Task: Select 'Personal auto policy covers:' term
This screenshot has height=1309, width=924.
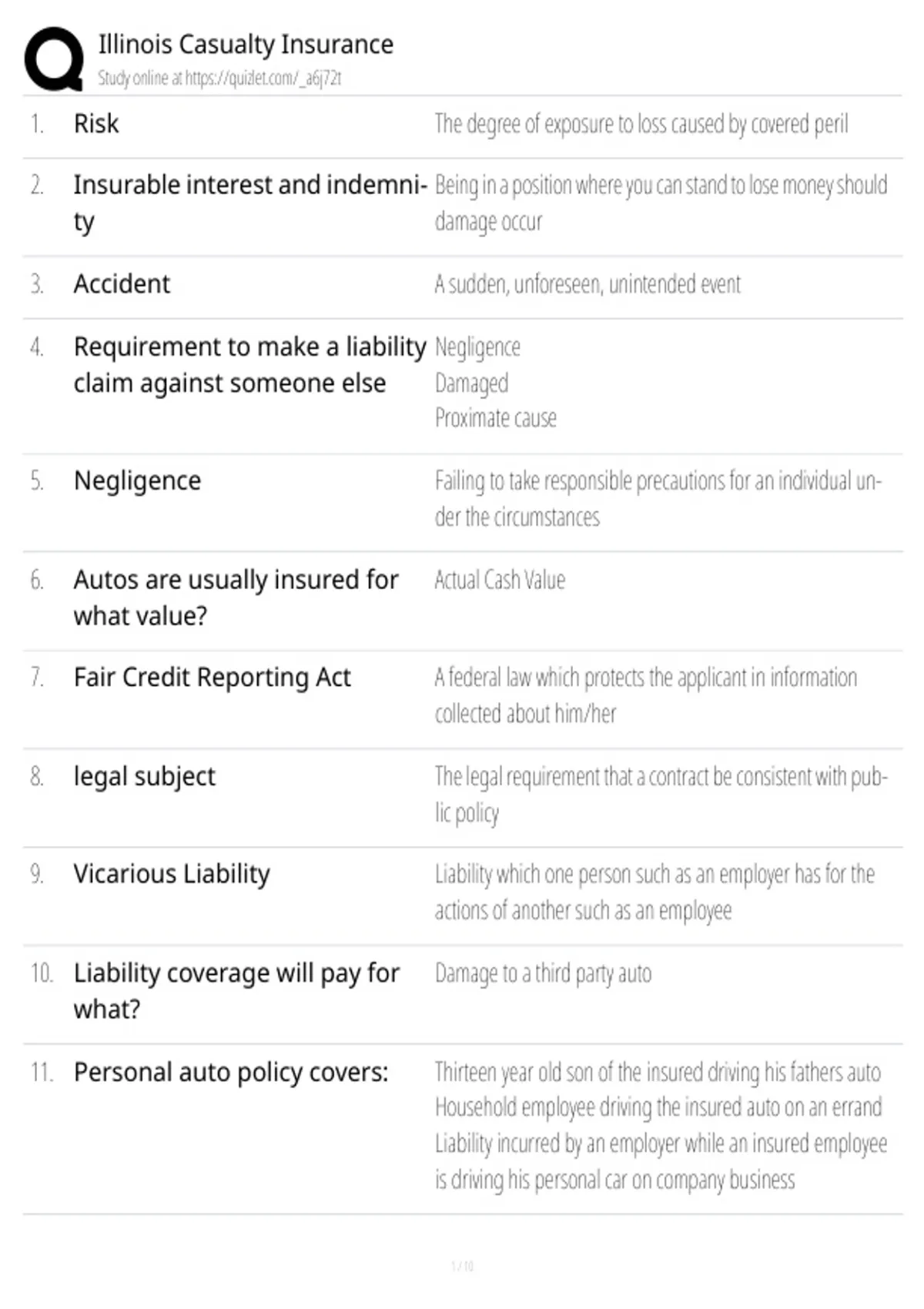Action: [231, 1073]
